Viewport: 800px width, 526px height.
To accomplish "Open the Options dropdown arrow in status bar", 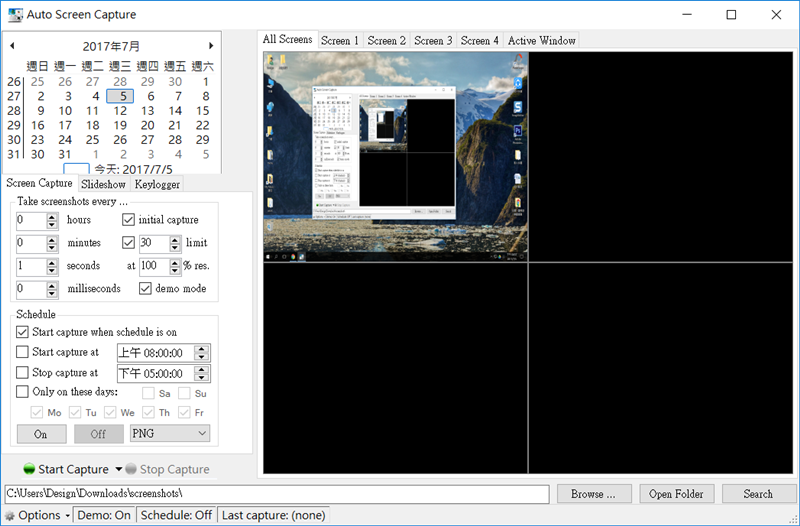I will point(67,516).
